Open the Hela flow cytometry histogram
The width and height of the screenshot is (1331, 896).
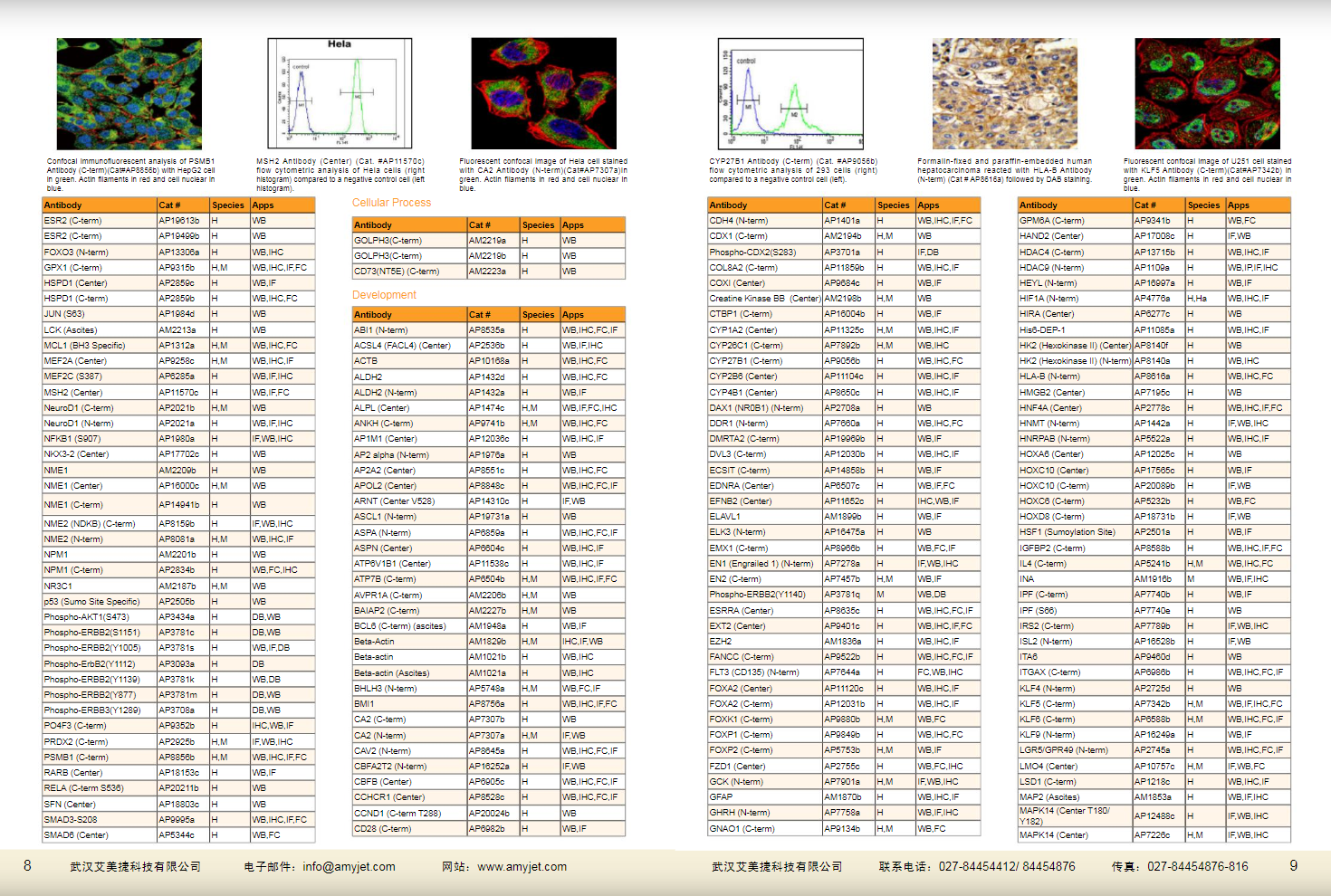[x=340, y=93]
